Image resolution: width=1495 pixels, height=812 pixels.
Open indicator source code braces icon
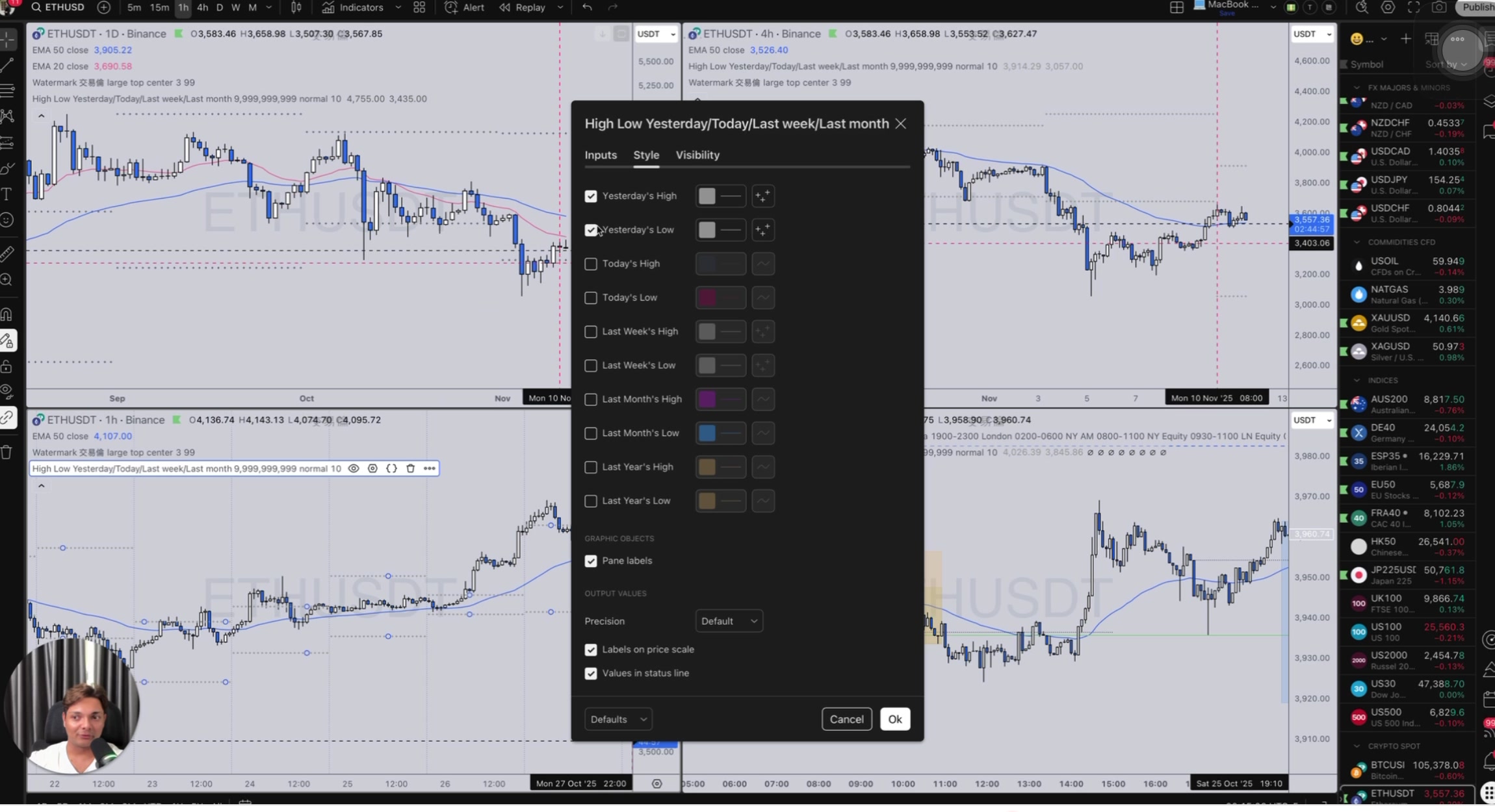click(391, 468)
